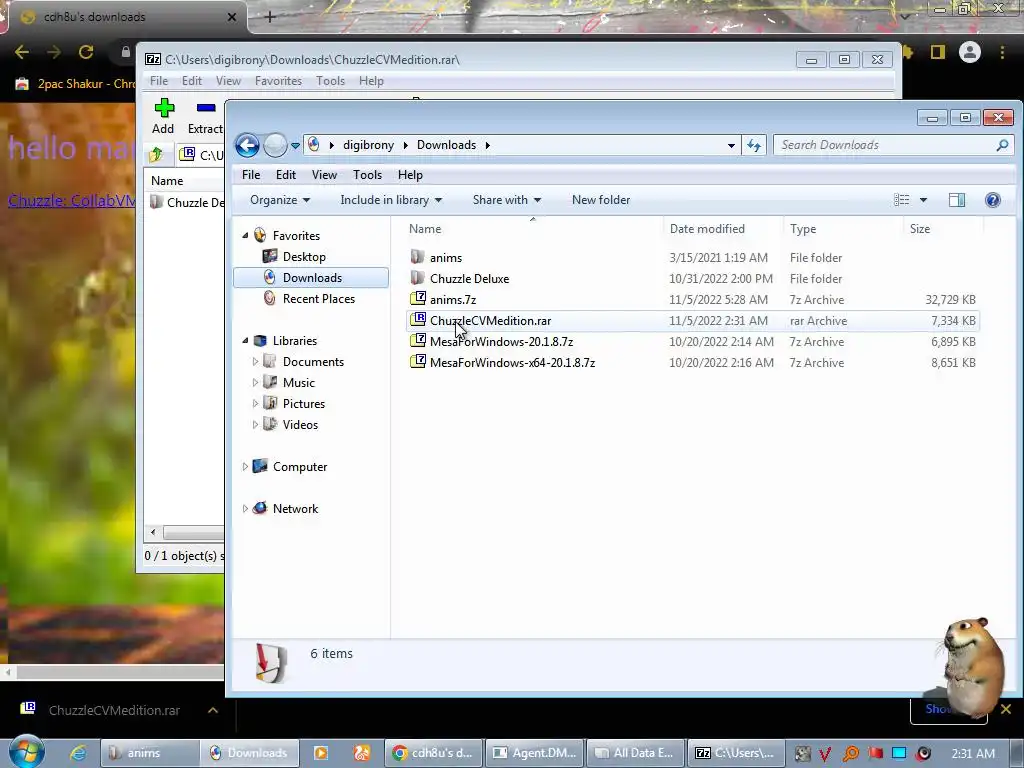Open the Include in library dropdown
The height and width of the screenshot is (768, 1024).
[391, 200]
